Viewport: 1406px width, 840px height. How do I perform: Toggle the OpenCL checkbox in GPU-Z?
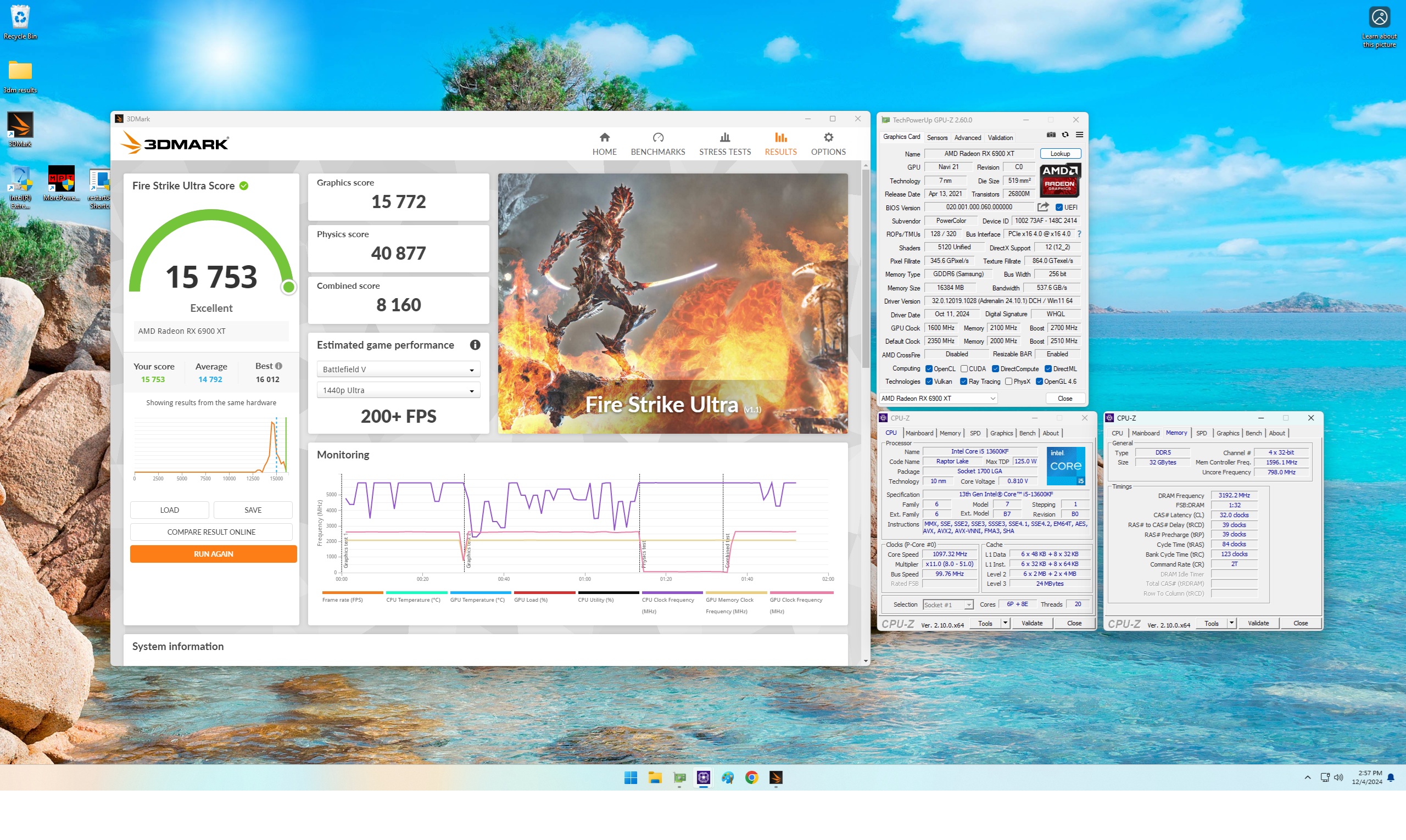(x=928, y=368)
